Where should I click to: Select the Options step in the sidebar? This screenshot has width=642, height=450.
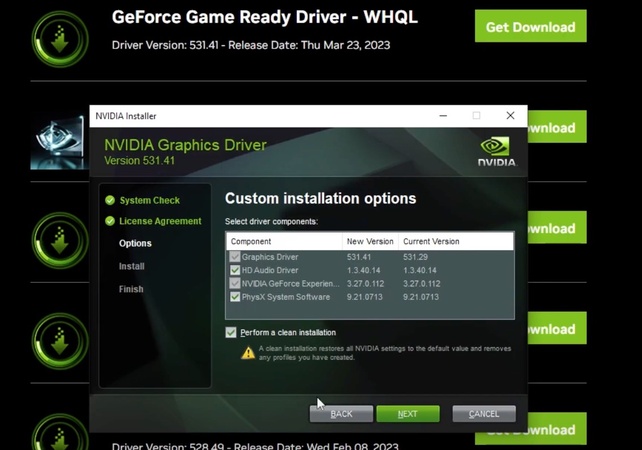click(x=135, y=243)
